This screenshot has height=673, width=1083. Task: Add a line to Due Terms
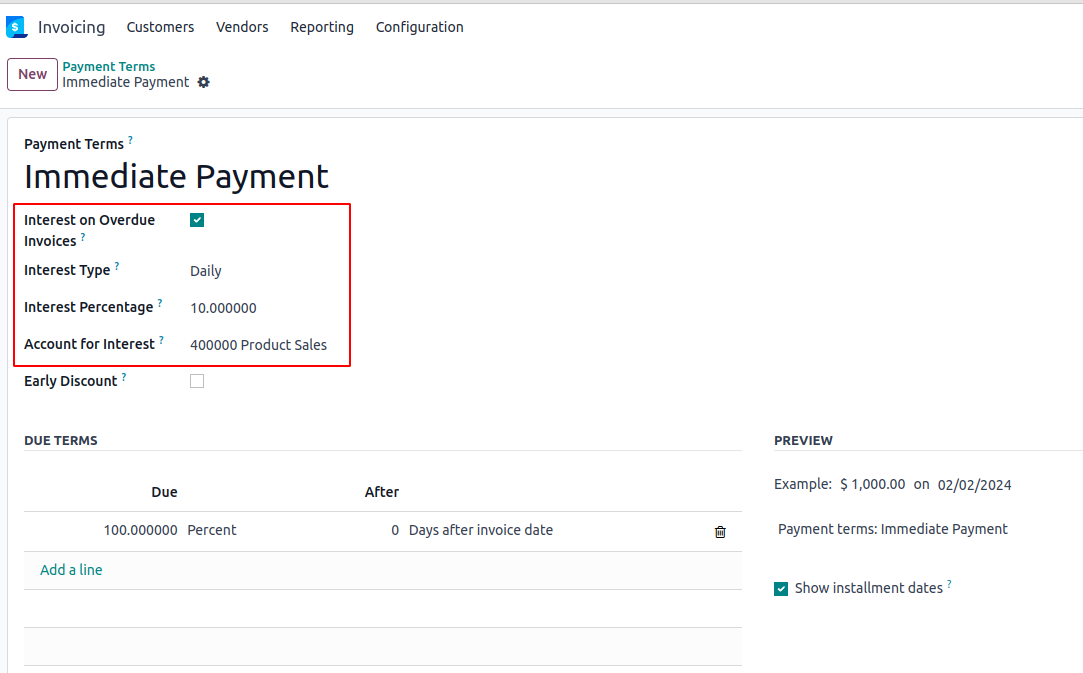click(71, 570)
